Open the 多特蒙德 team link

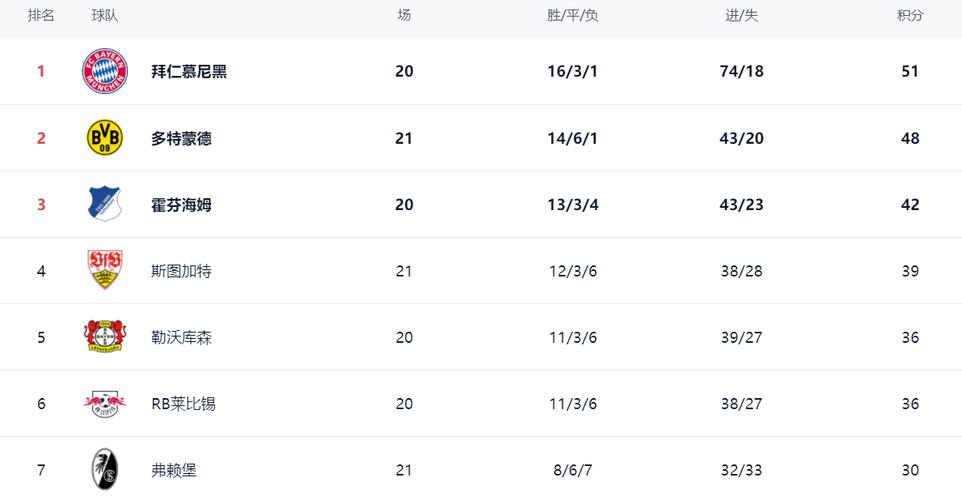point(181,139)
